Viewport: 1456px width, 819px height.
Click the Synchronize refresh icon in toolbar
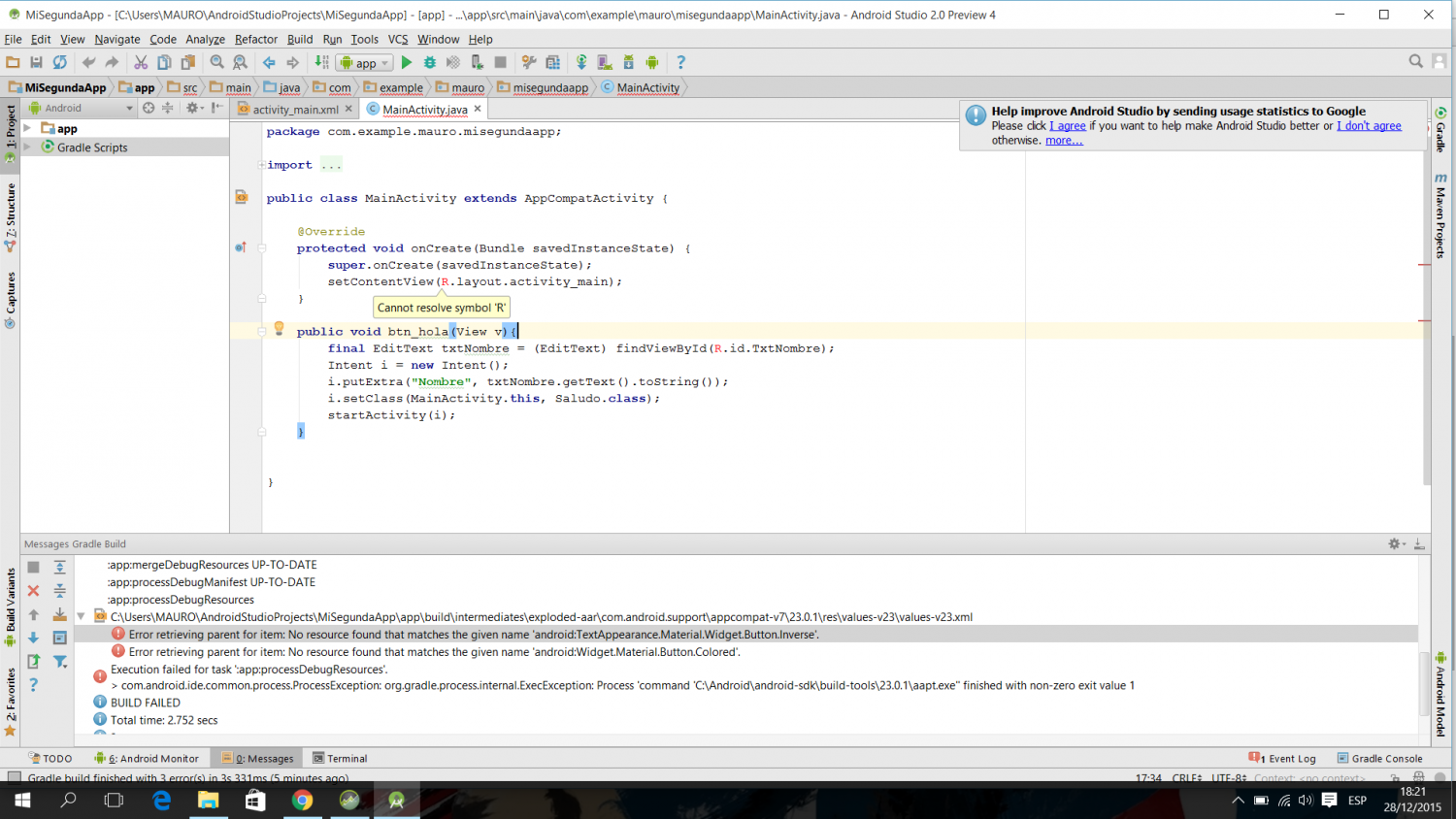(60, 62)
